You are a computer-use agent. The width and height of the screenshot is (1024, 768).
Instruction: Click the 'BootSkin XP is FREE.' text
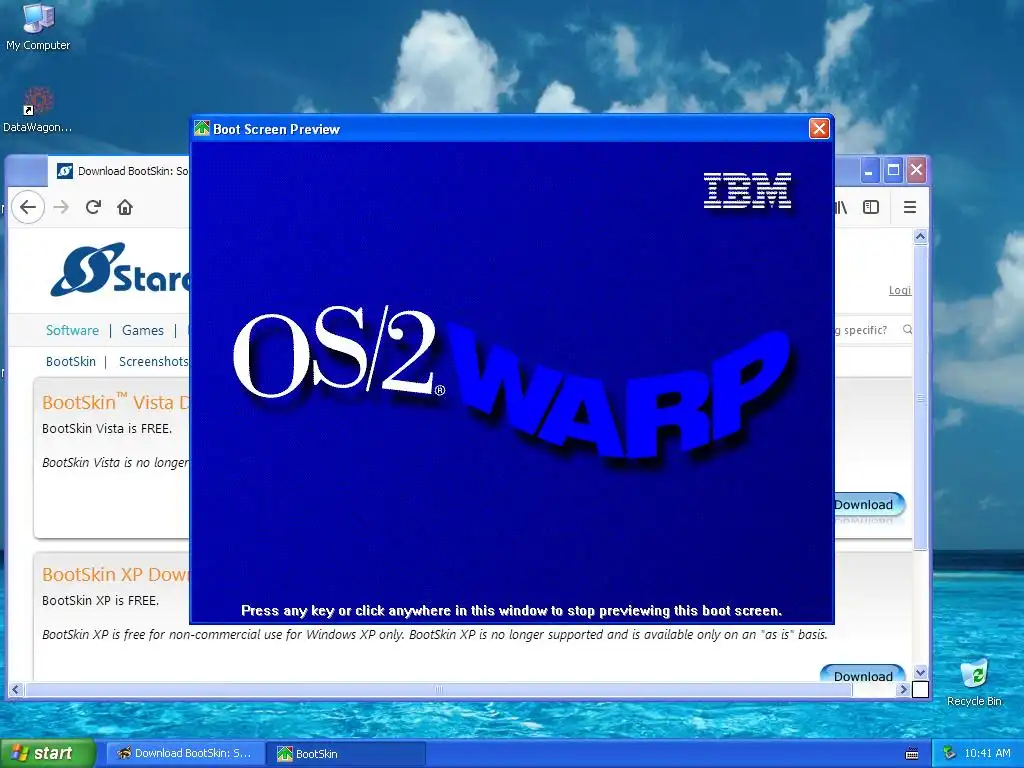(101, 601)
